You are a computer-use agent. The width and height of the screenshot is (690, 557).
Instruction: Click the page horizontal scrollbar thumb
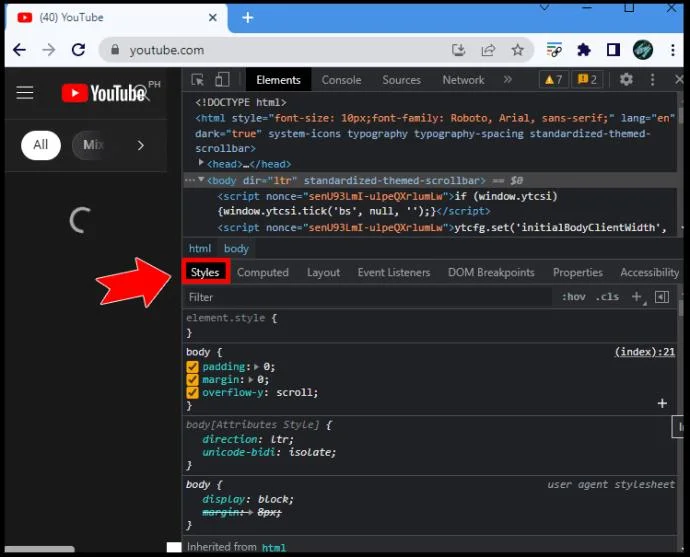pyautogui.click(x=39, y=549)
